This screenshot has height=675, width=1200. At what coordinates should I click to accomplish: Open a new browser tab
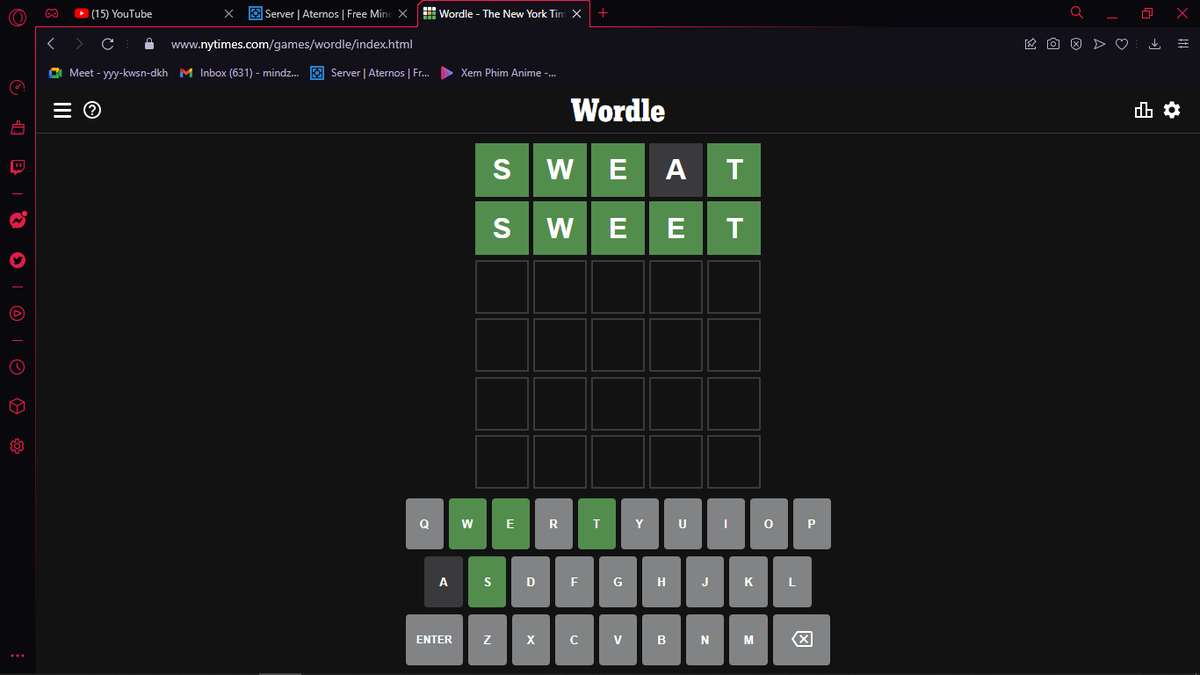click(604, 13)
